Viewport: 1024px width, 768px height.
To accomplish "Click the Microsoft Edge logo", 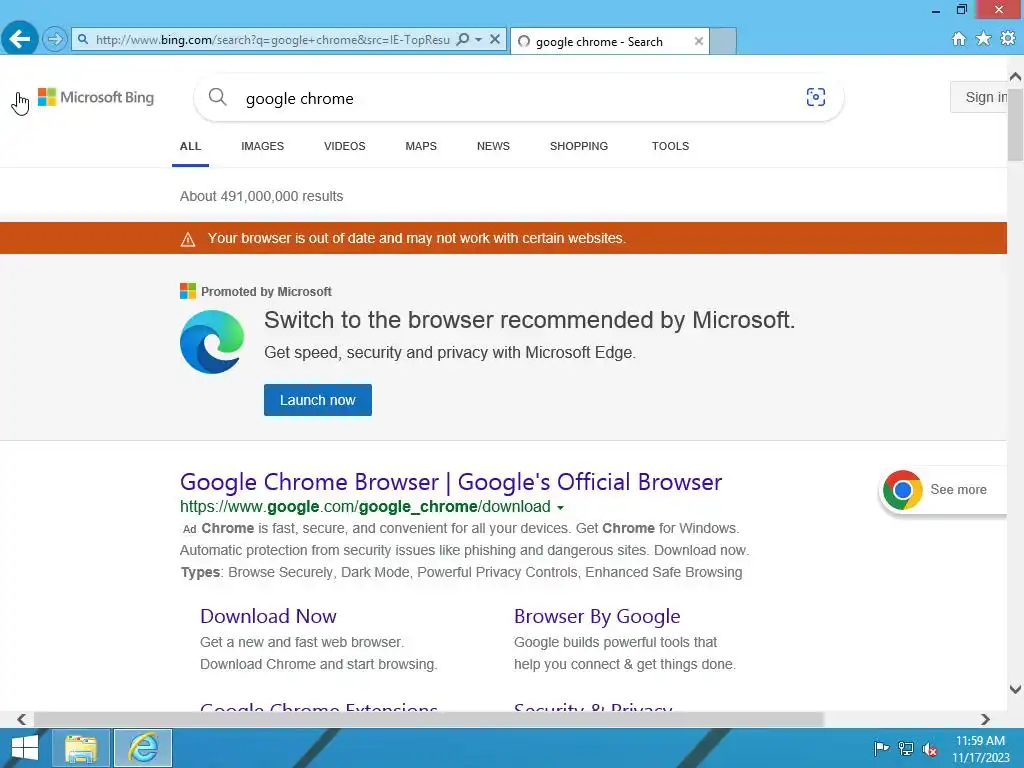I will tap(212, 342).
